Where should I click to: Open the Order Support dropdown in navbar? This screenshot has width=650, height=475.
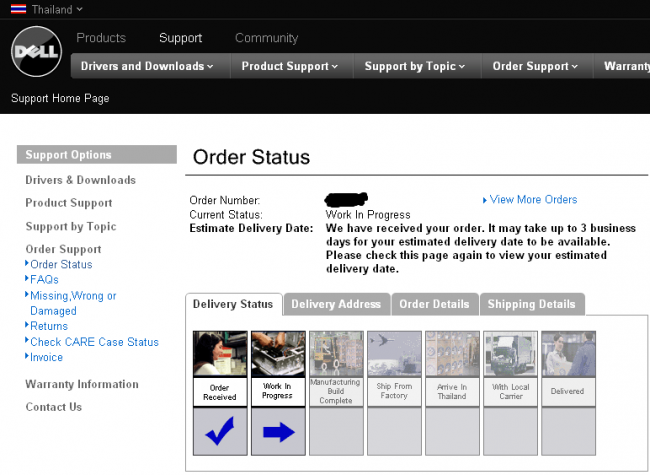click(535, 67)
